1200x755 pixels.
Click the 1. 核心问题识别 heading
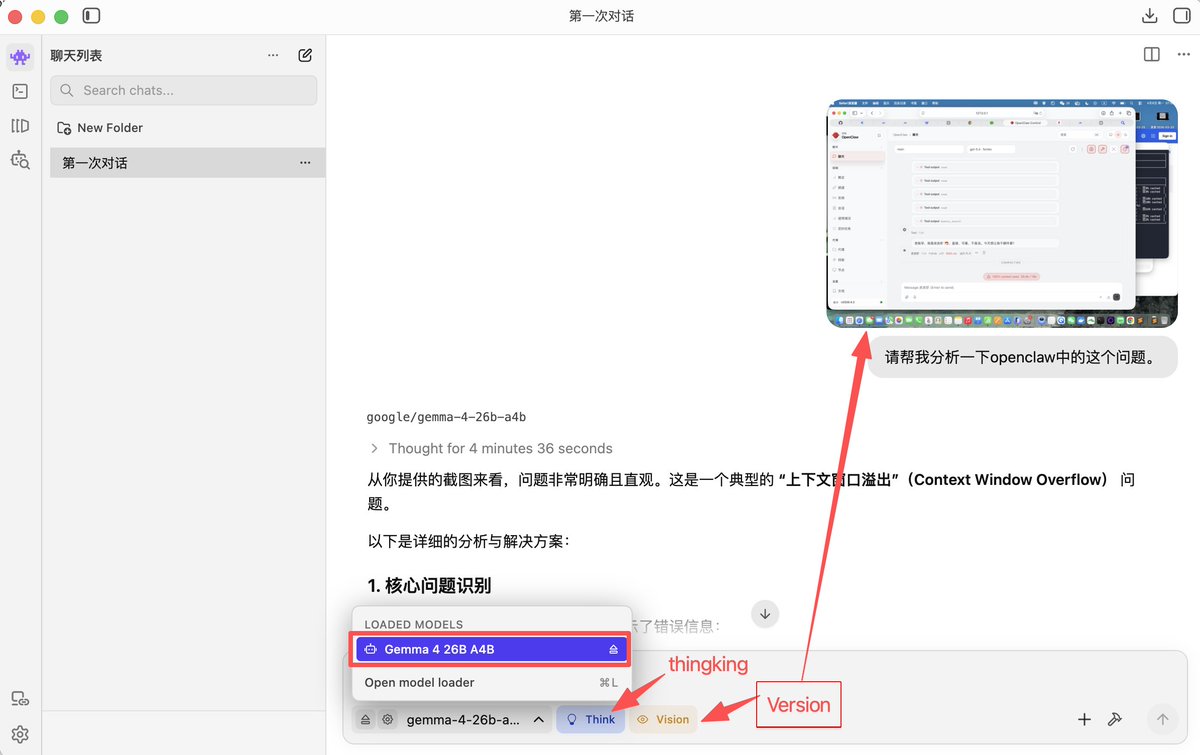tap(429, 586)
